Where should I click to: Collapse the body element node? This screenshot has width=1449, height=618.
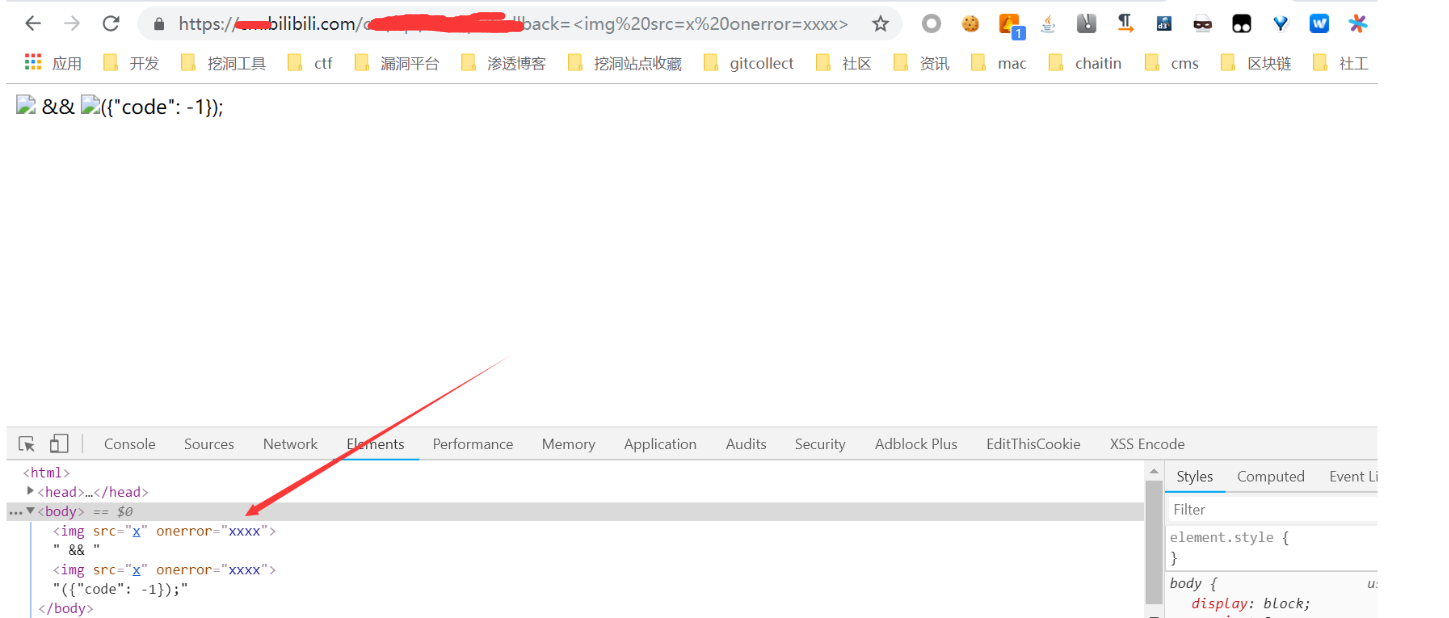30,511
